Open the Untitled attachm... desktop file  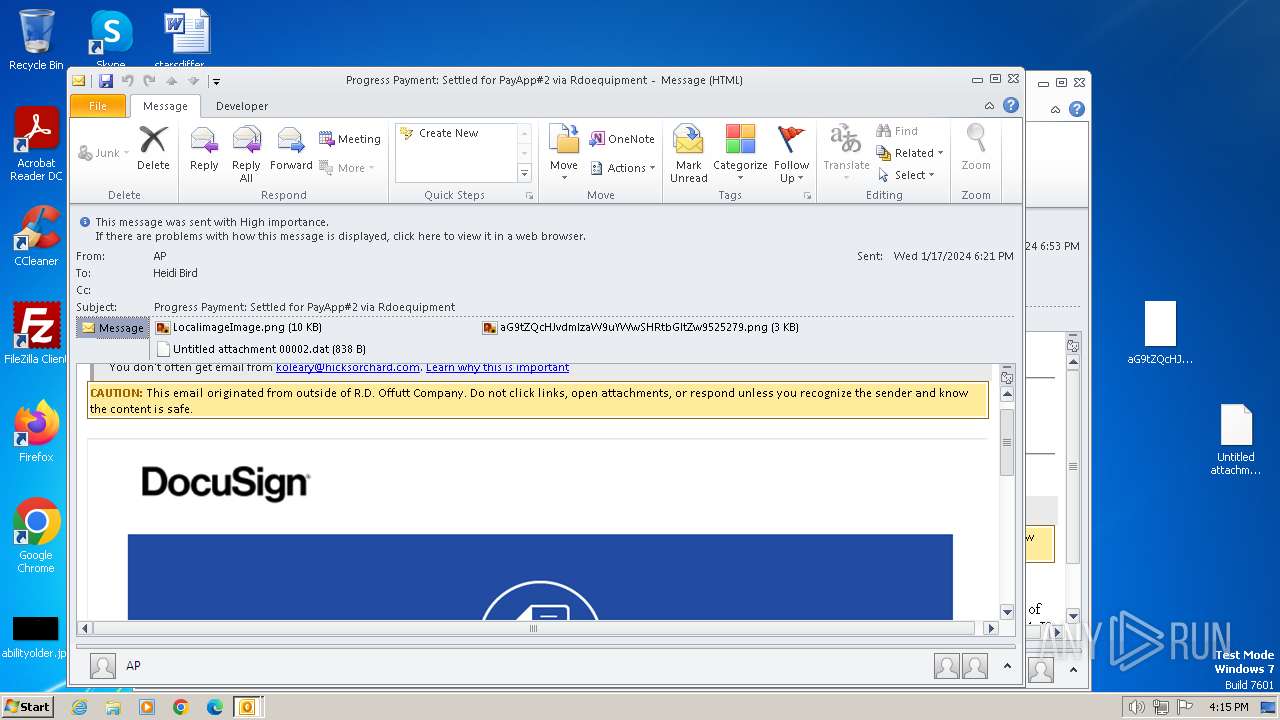[1236, 440]
